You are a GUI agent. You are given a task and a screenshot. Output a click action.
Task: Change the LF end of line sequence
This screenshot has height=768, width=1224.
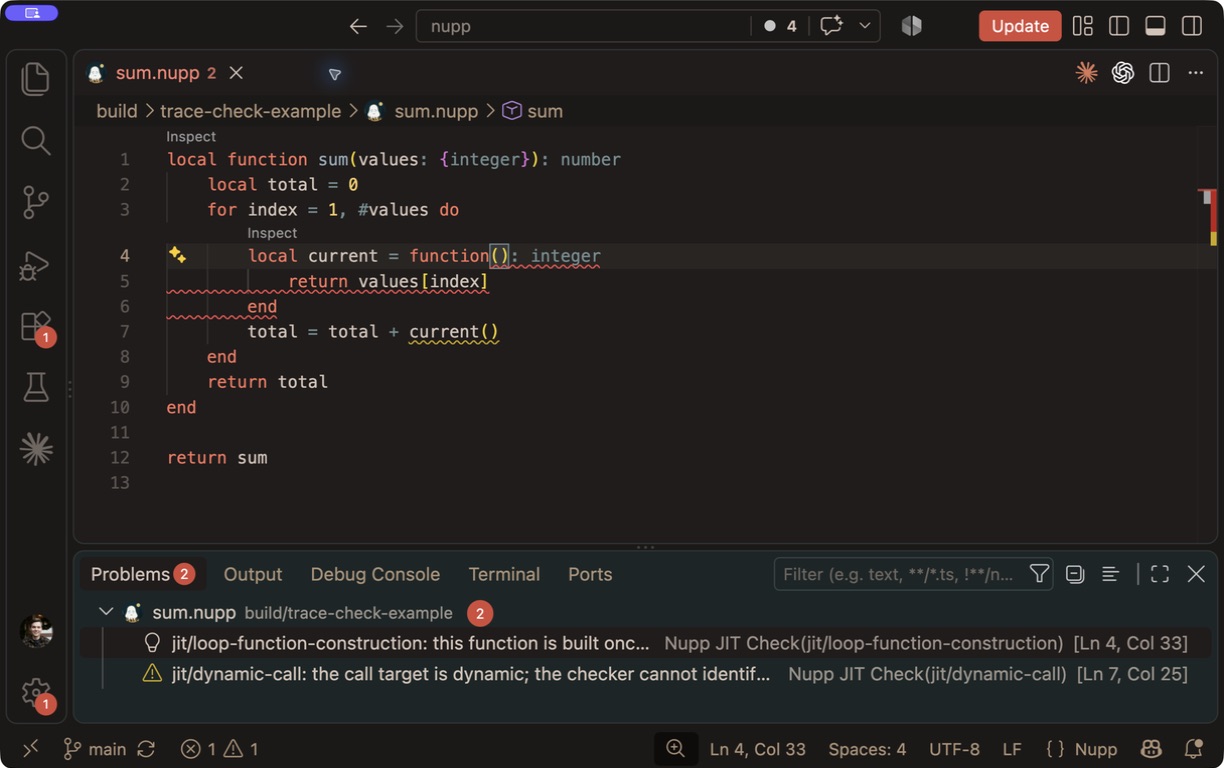pos(1012,749)
